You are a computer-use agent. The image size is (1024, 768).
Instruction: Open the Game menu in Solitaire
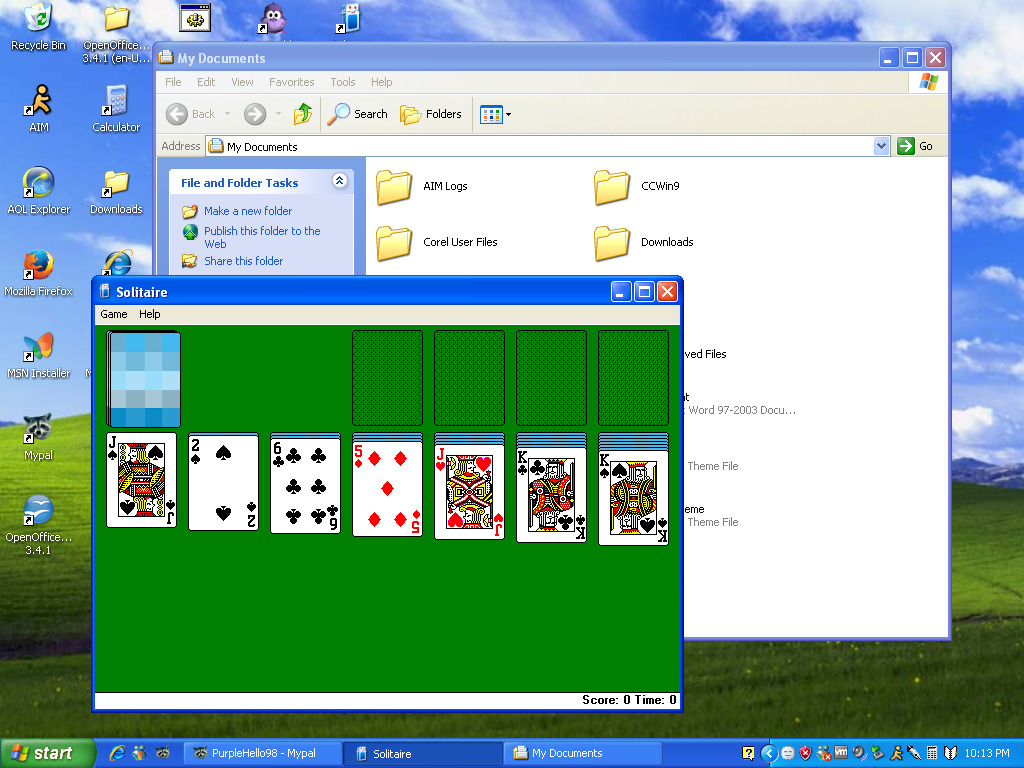[x=113, y=314]
